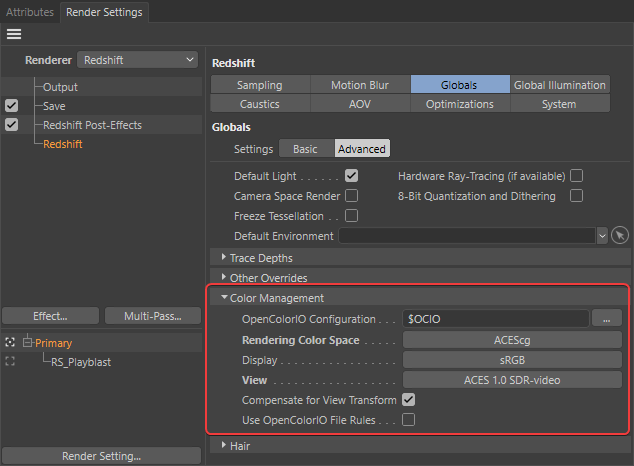Click the RS_Playblast render setting icon

tap(11, 362)
